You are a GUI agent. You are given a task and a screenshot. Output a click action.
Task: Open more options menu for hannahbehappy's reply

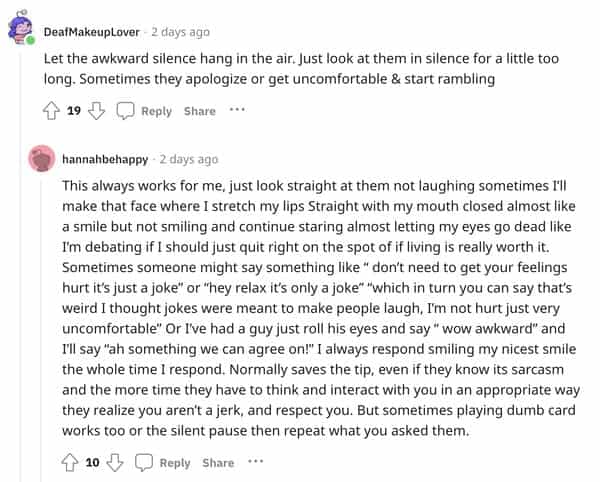[x=255, y=461]
